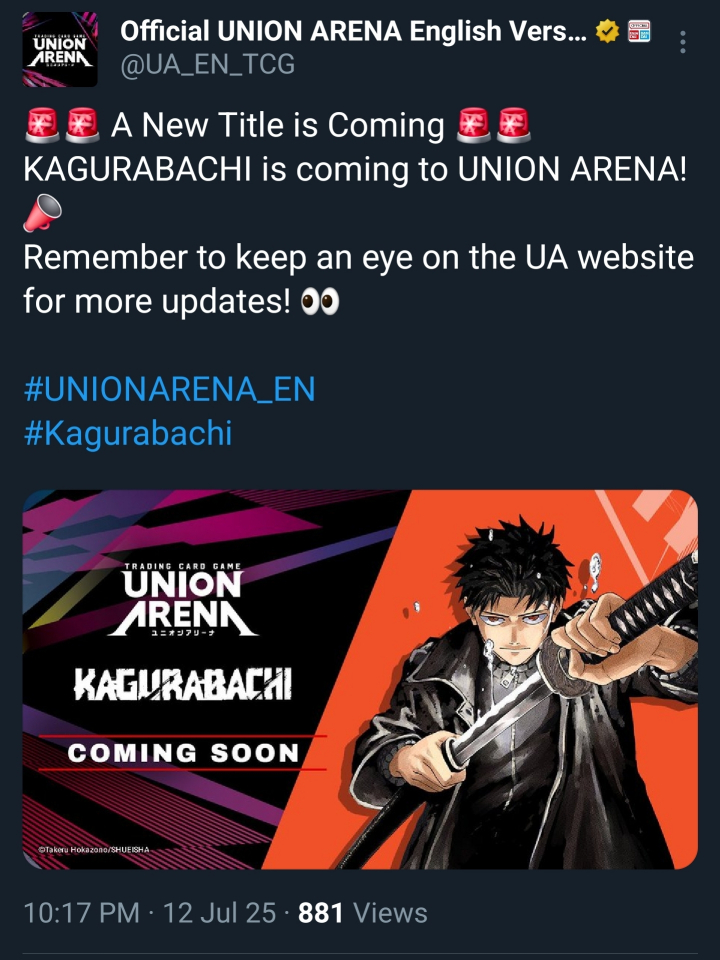Click the 'KAGURABACHI is coming to UNION ARENA!' text
Viewport: 720px width, 960px height.
(x=355, y=170)
